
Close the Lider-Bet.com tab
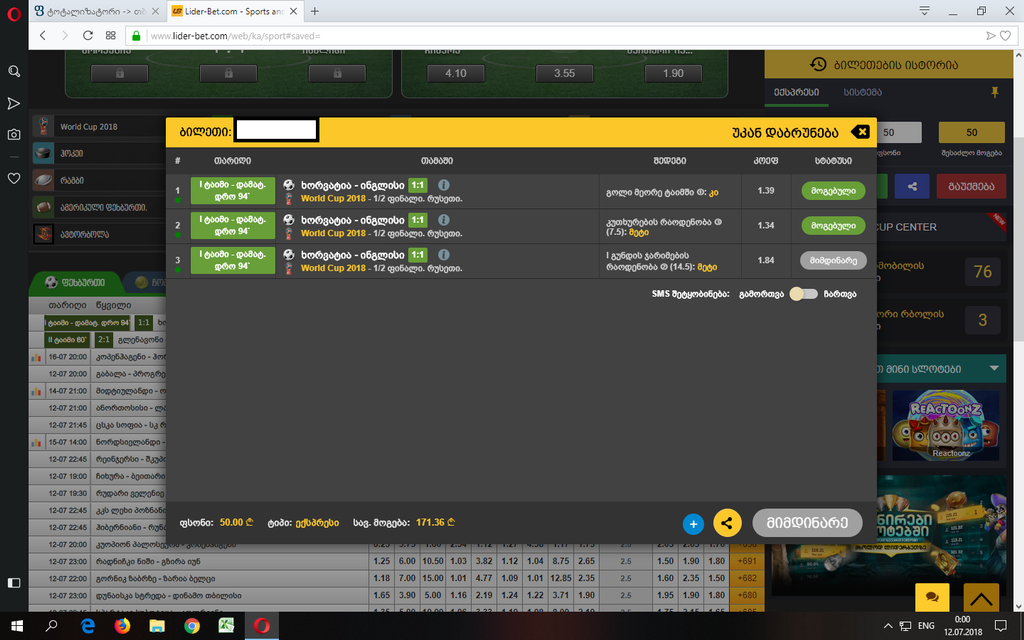point(293,11)
